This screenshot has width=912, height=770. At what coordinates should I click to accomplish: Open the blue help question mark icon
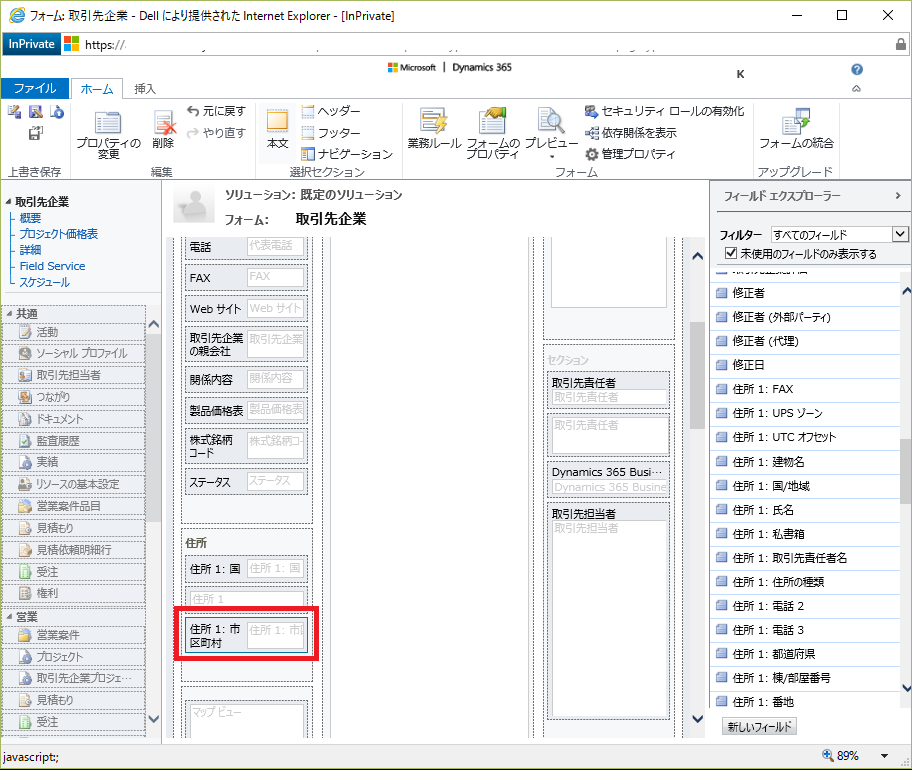tap(857, 70)
